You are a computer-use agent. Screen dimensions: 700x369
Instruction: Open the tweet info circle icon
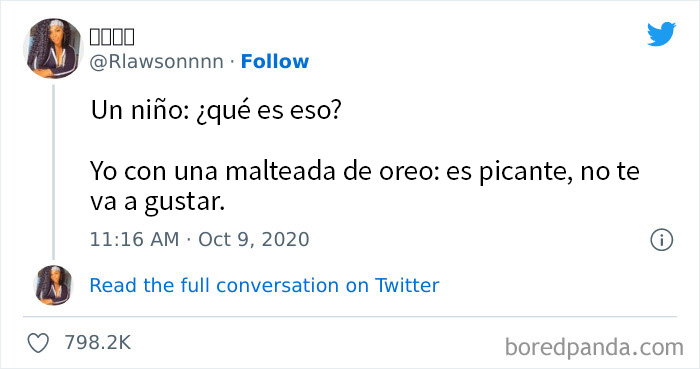click(662, 240)
